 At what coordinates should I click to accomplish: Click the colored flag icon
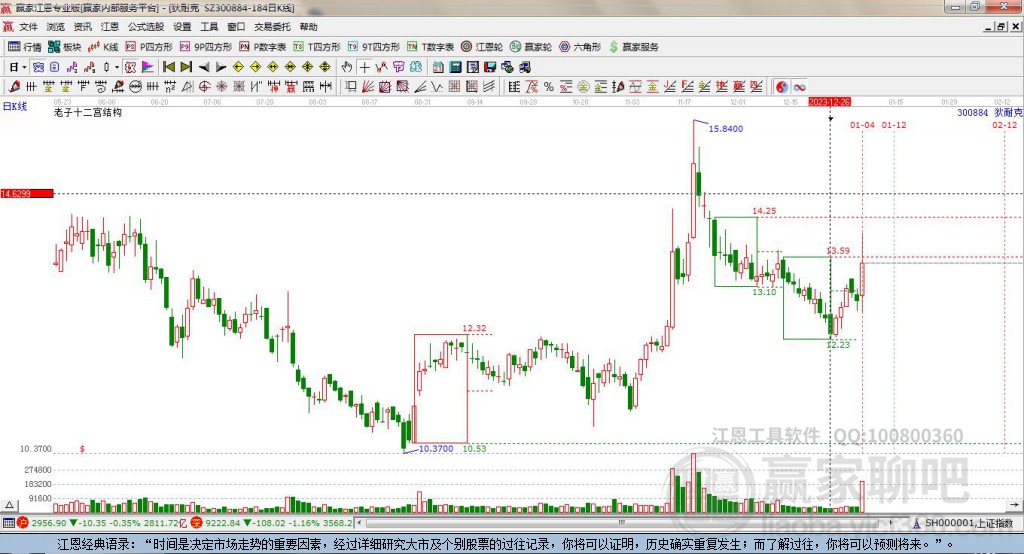click(x=148, y=67)
